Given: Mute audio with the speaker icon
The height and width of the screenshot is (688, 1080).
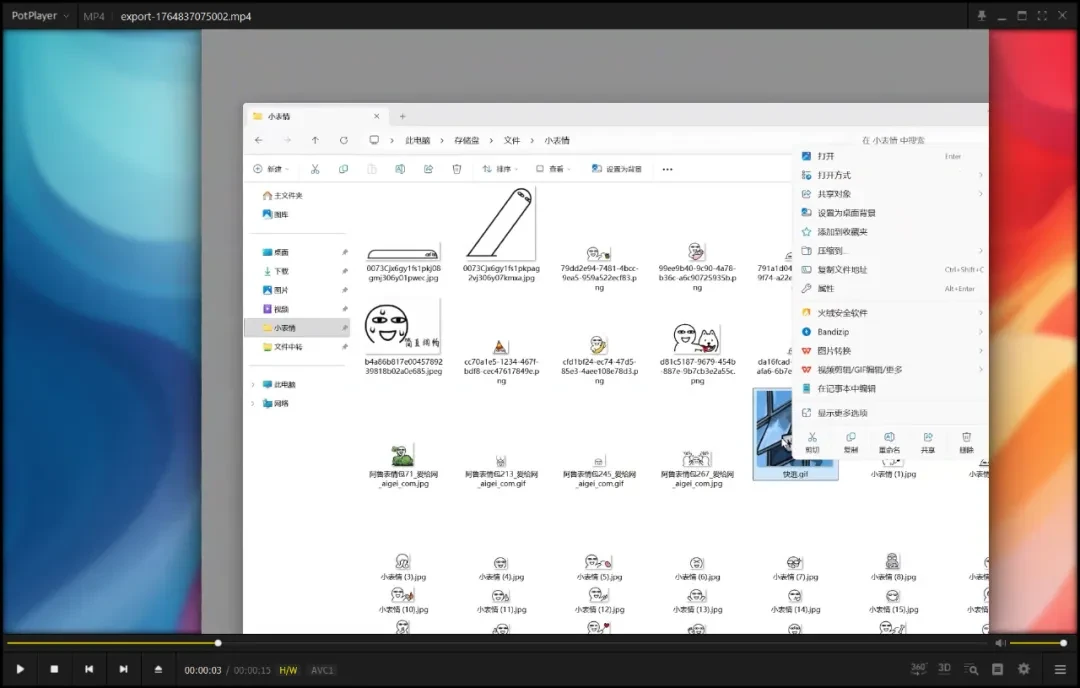Looking at the screenshot, I should click(1000, 643).
